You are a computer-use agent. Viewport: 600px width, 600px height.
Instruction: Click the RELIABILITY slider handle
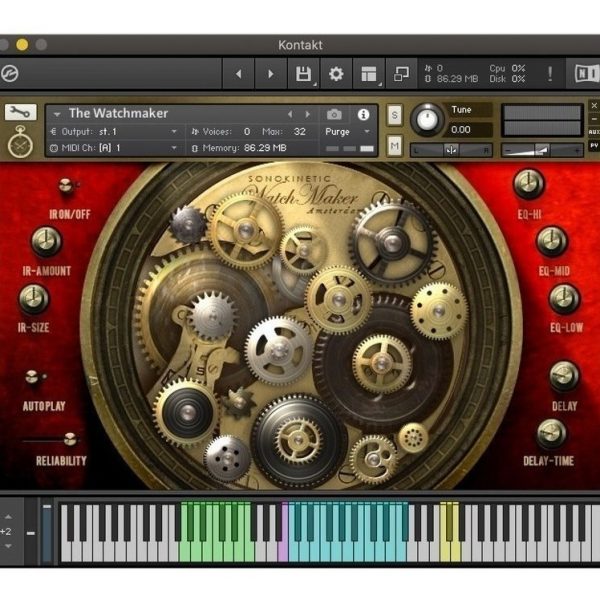(70, 439)
